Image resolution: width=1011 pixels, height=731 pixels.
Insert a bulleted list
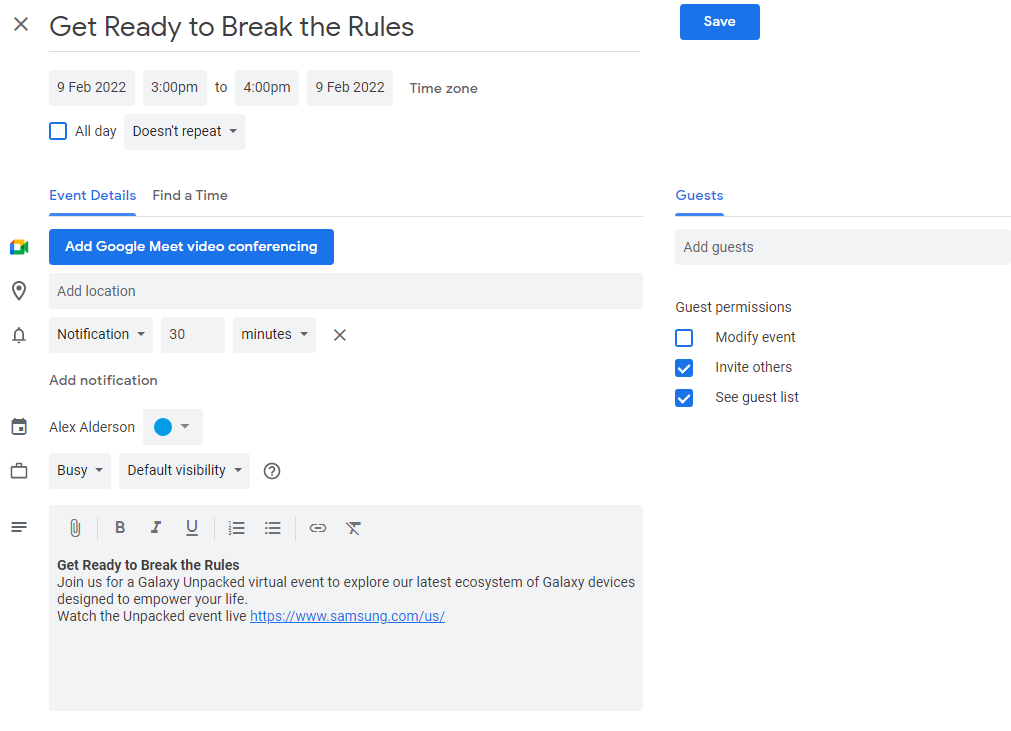[x=273, y=529]
